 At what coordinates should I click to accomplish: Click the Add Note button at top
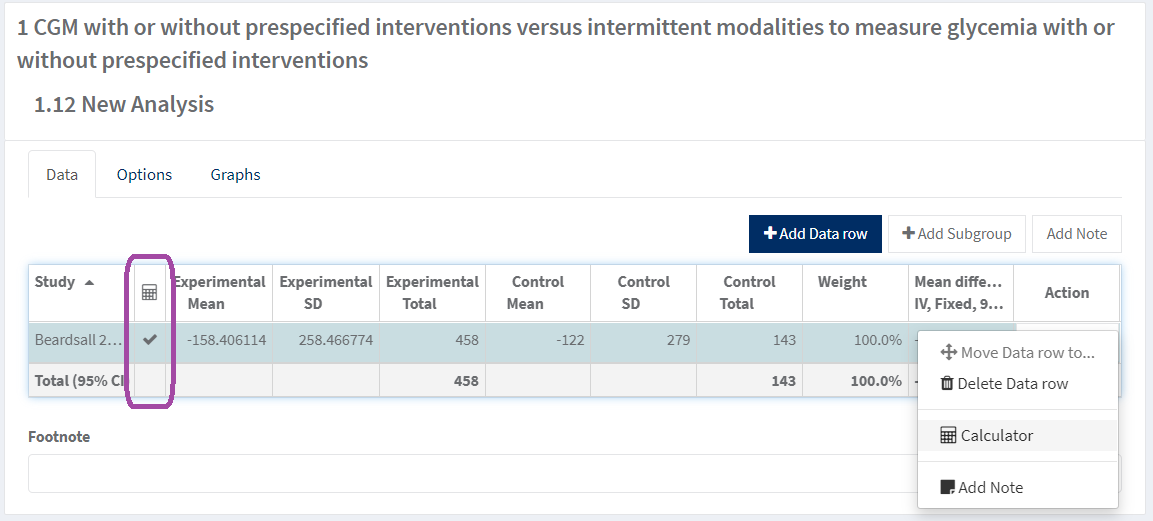1076,233
